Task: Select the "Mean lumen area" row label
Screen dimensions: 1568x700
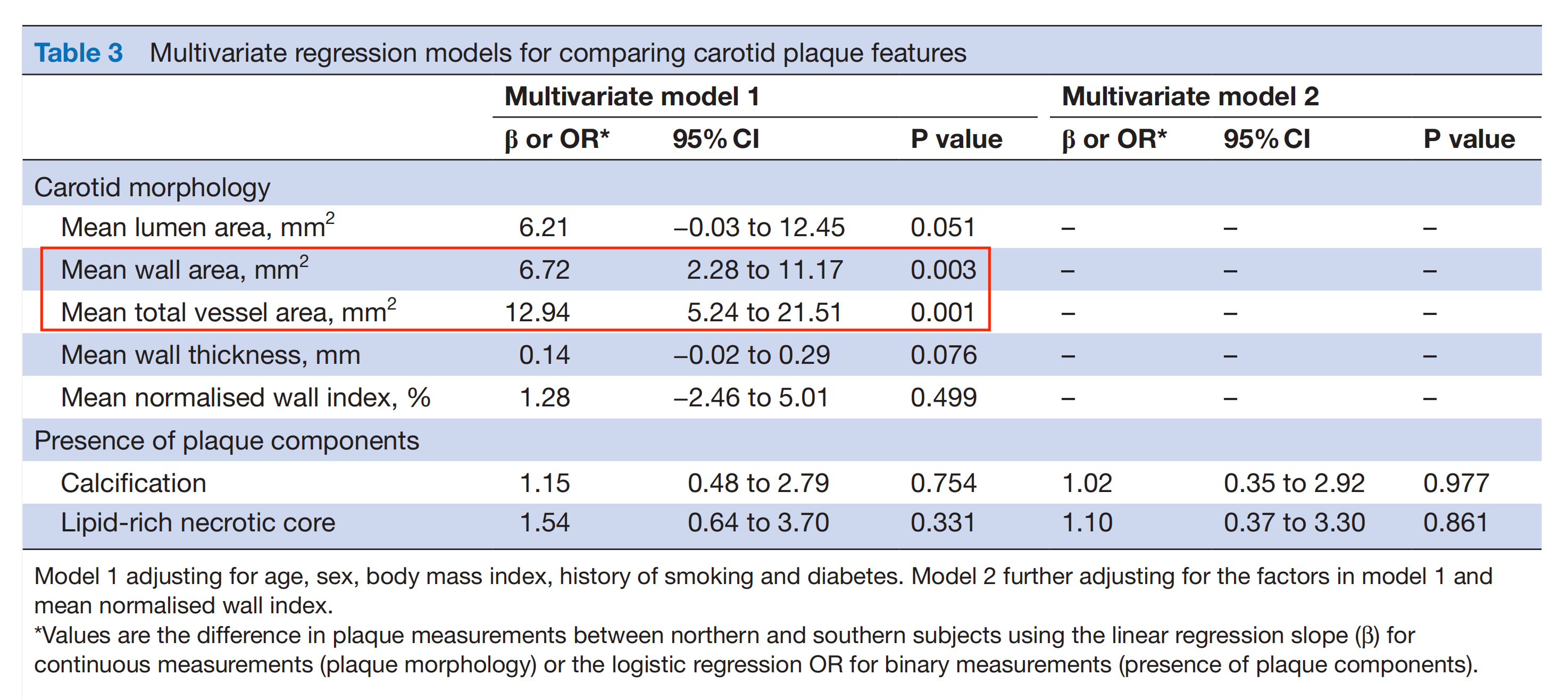Action: 197,227
